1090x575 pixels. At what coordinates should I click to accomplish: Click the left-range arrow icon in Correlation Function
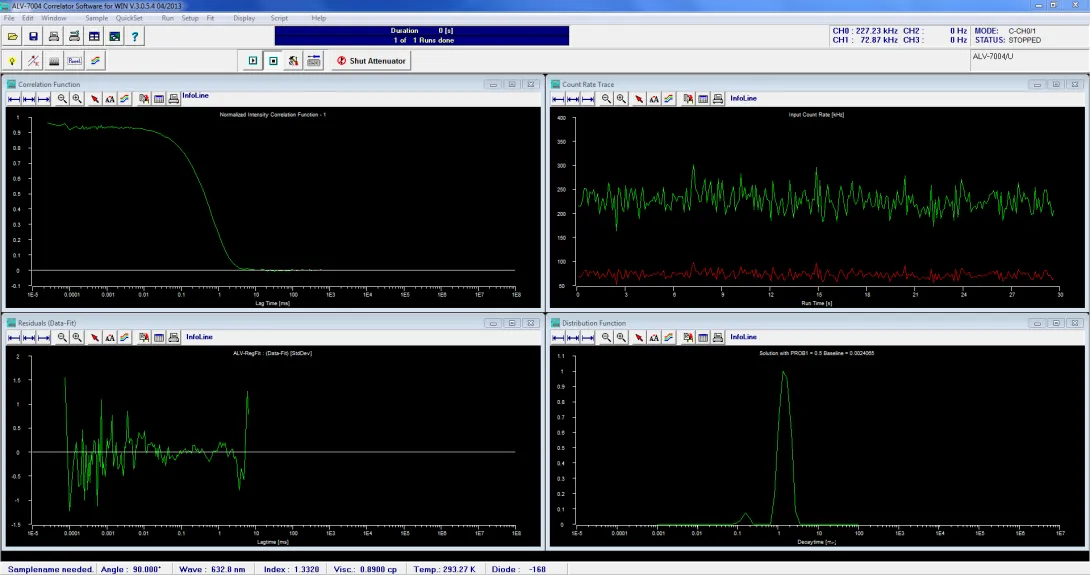coord(14,99)
